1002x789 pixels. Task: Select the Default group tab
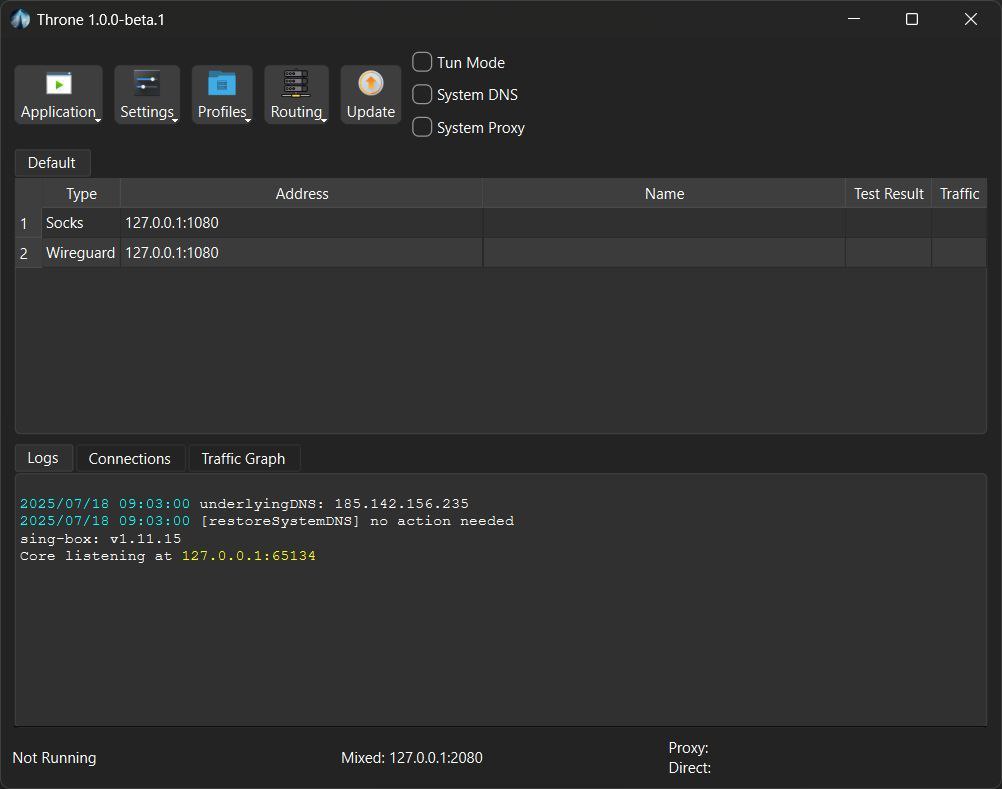[x=52, y=163]
